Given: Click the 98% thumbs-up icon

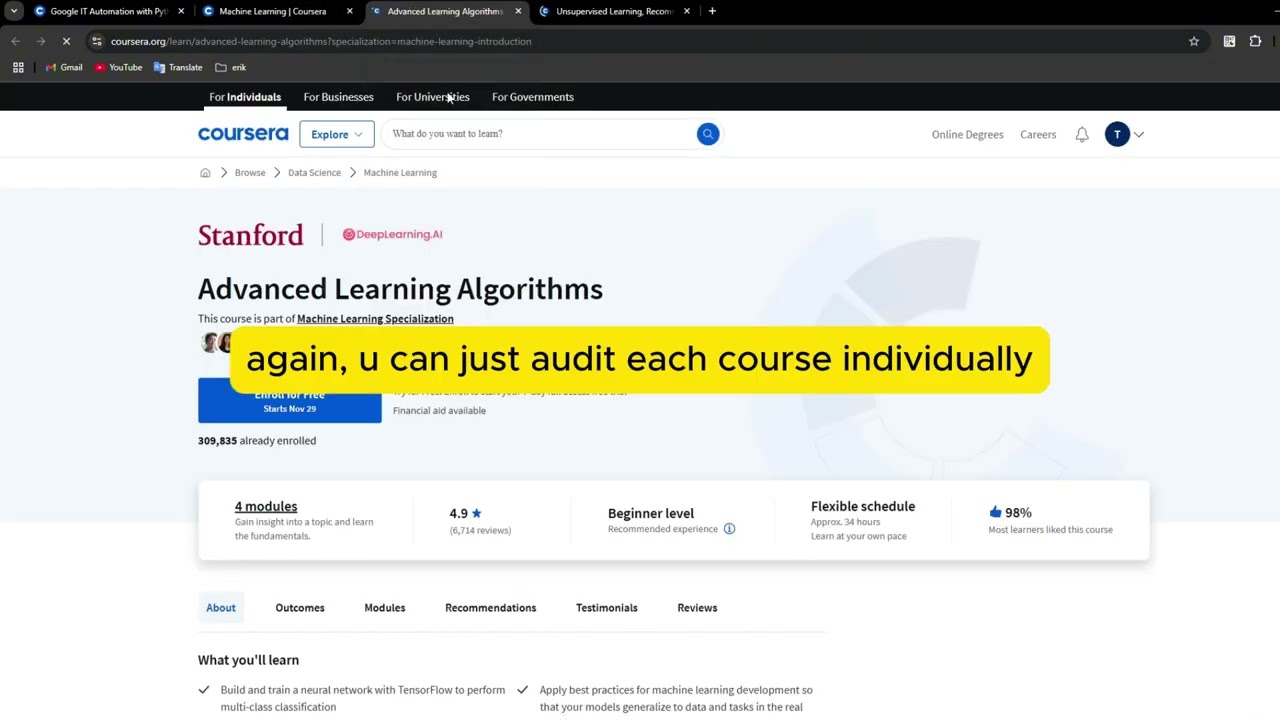Looking at the screenshot, I should 995,512.
